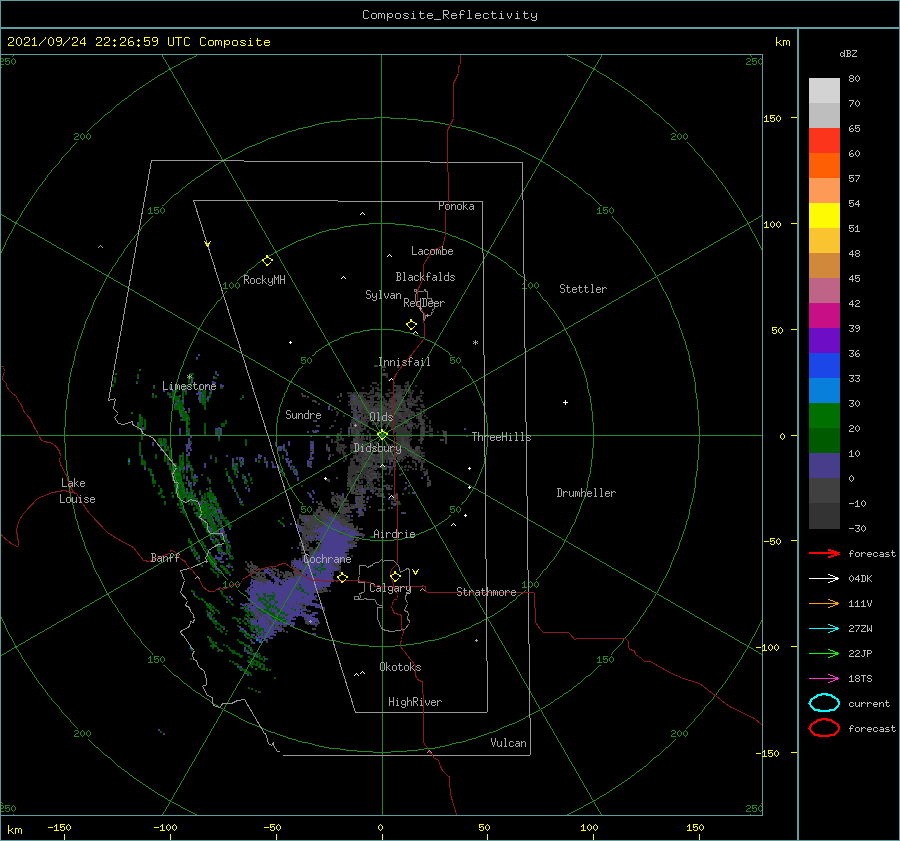This screenshot has width=900, height=841.
Task: Click the Composite_Reflectivity title
Action: pyautogui.click(x=450, y=15)
